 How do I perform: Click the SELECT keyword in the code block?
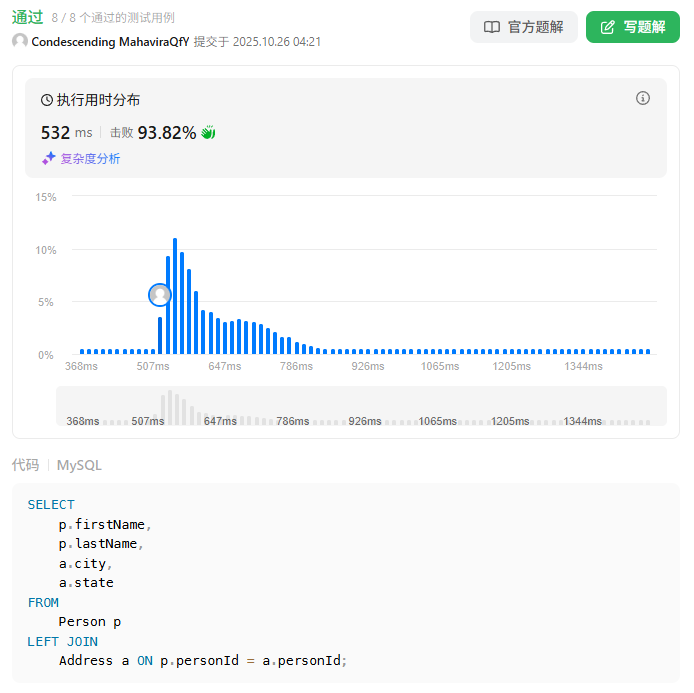51,505
